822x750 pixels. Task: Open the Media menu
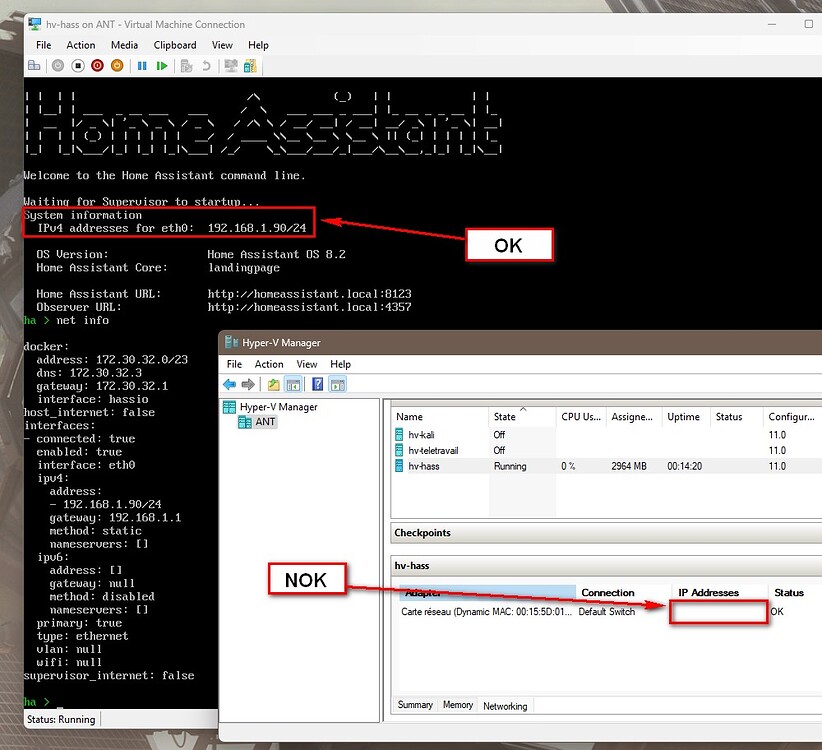pyautogui.click(x=124, y=45)
